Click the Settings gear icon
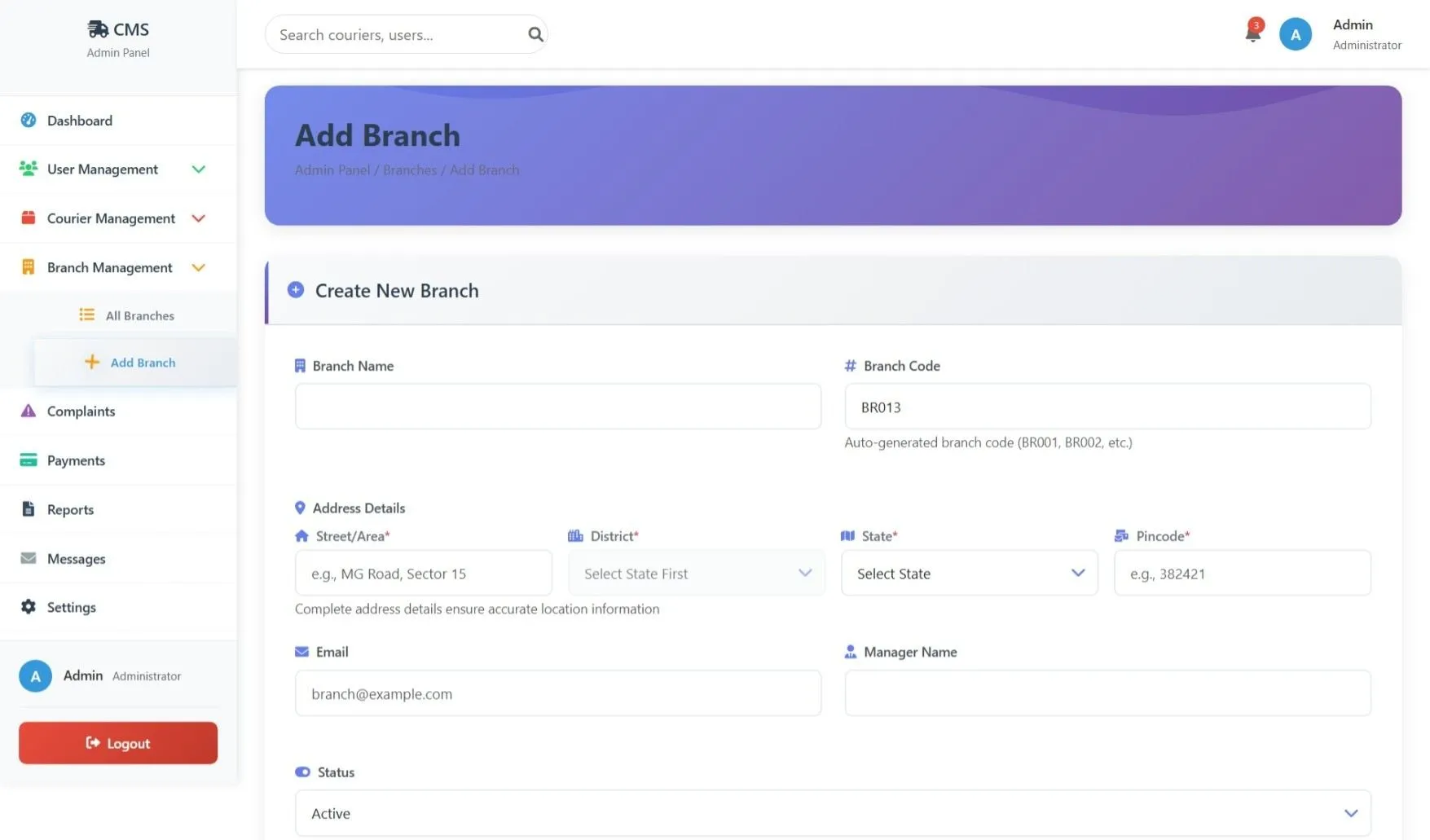Viewport: 1430px width, 840px height. tap(29, 607)
